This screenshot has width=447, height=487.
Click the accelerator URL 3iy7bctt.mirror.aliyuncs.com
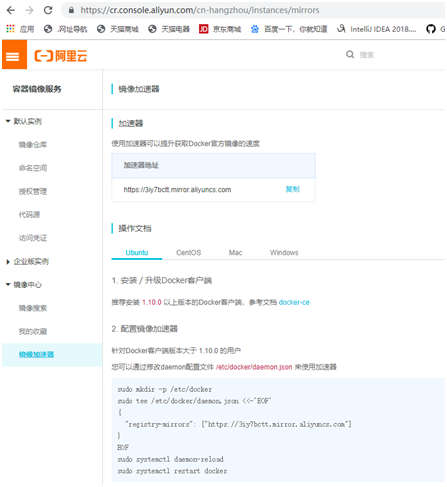[x=177, y=190]
